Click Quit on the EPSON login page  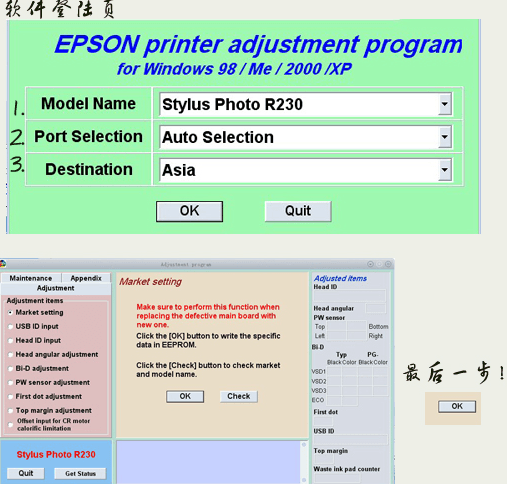[x=298, y=211]
